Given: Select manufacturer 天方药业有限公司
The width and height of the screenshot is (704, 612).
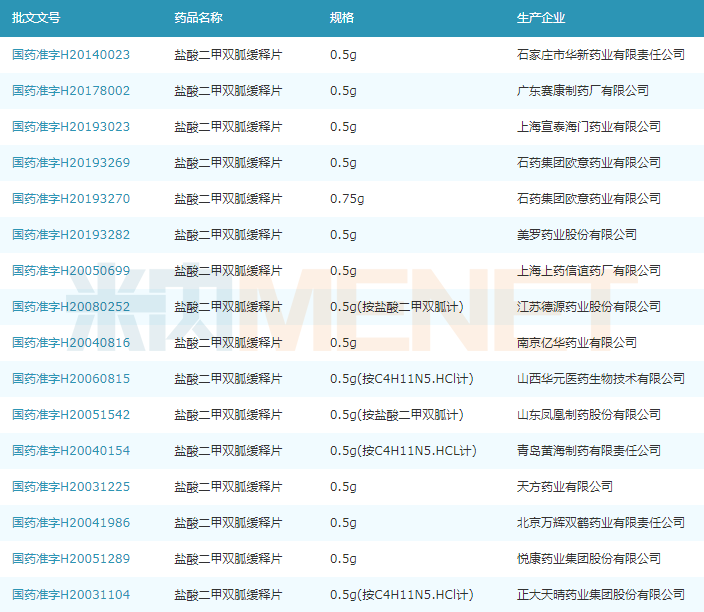Looking at the screenshot, I should click(565, 487).
